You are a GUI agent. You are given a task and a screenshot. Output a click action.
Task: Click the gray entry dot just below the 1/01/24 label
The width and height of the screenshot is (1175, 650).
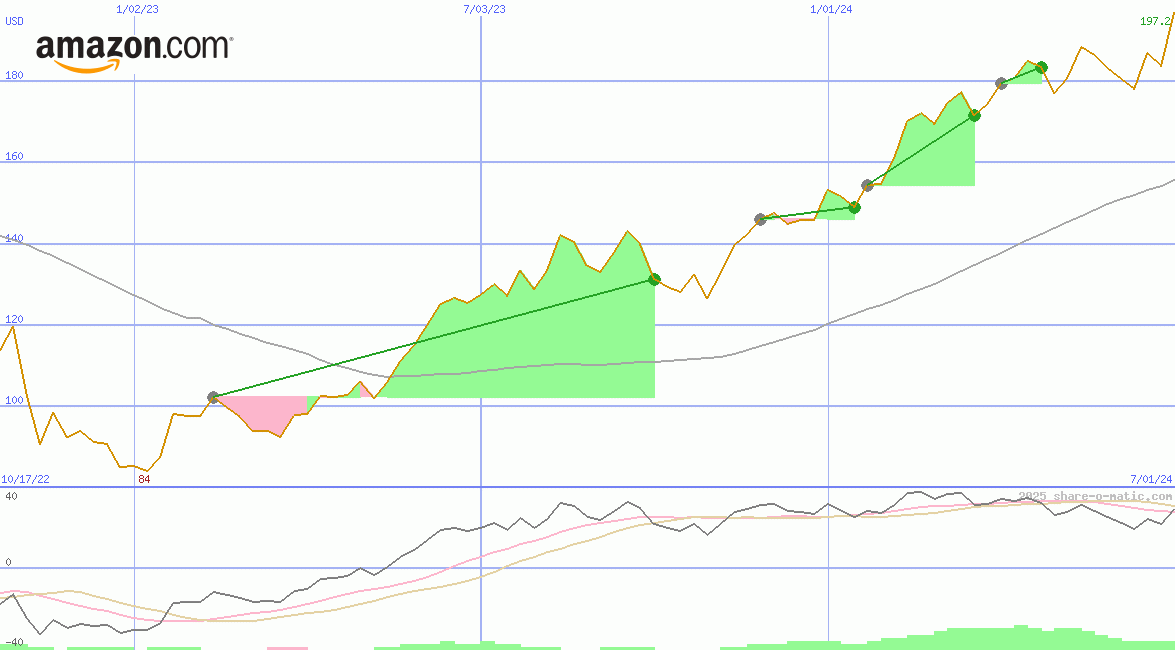click(x=760, y=219)
